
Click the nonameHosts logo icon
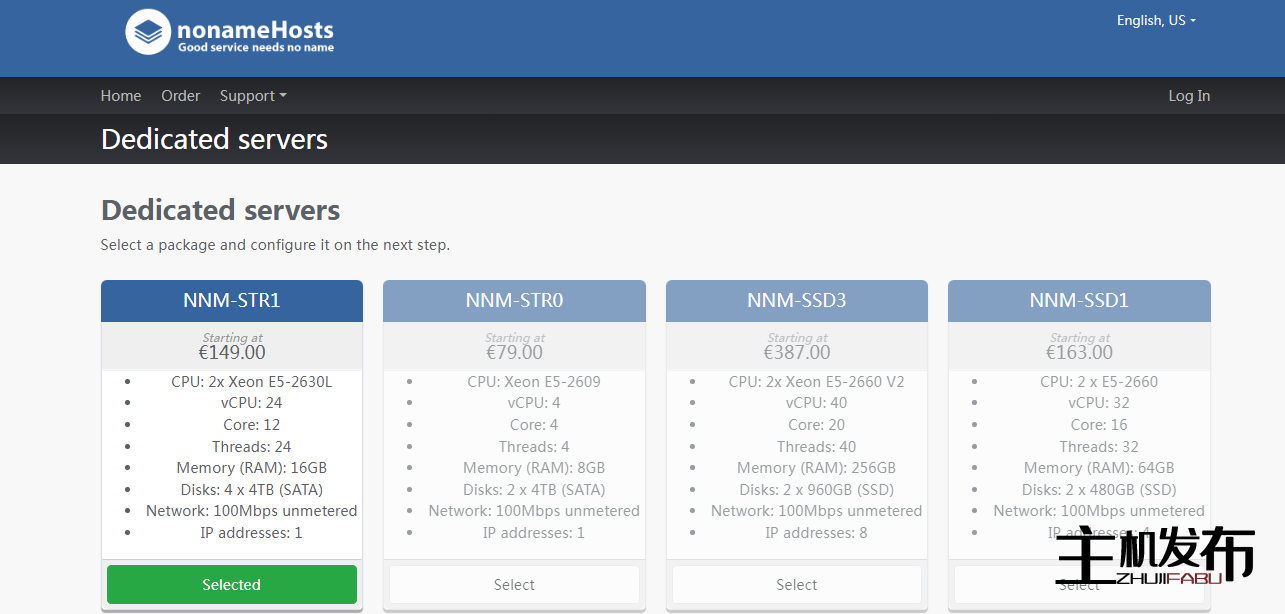147,31
